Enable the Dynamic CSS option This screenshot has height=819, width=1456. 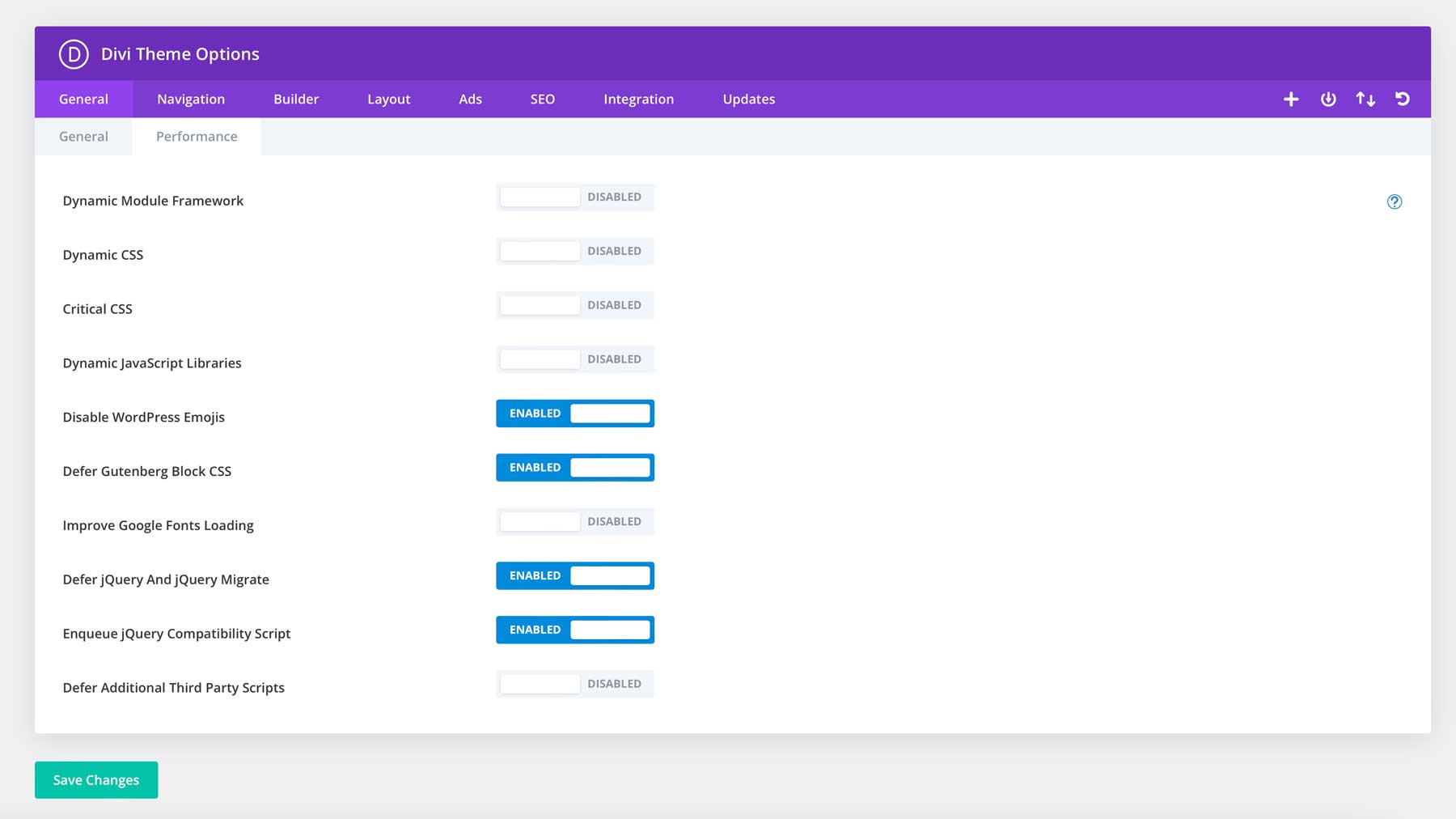(x=575, y=251)
